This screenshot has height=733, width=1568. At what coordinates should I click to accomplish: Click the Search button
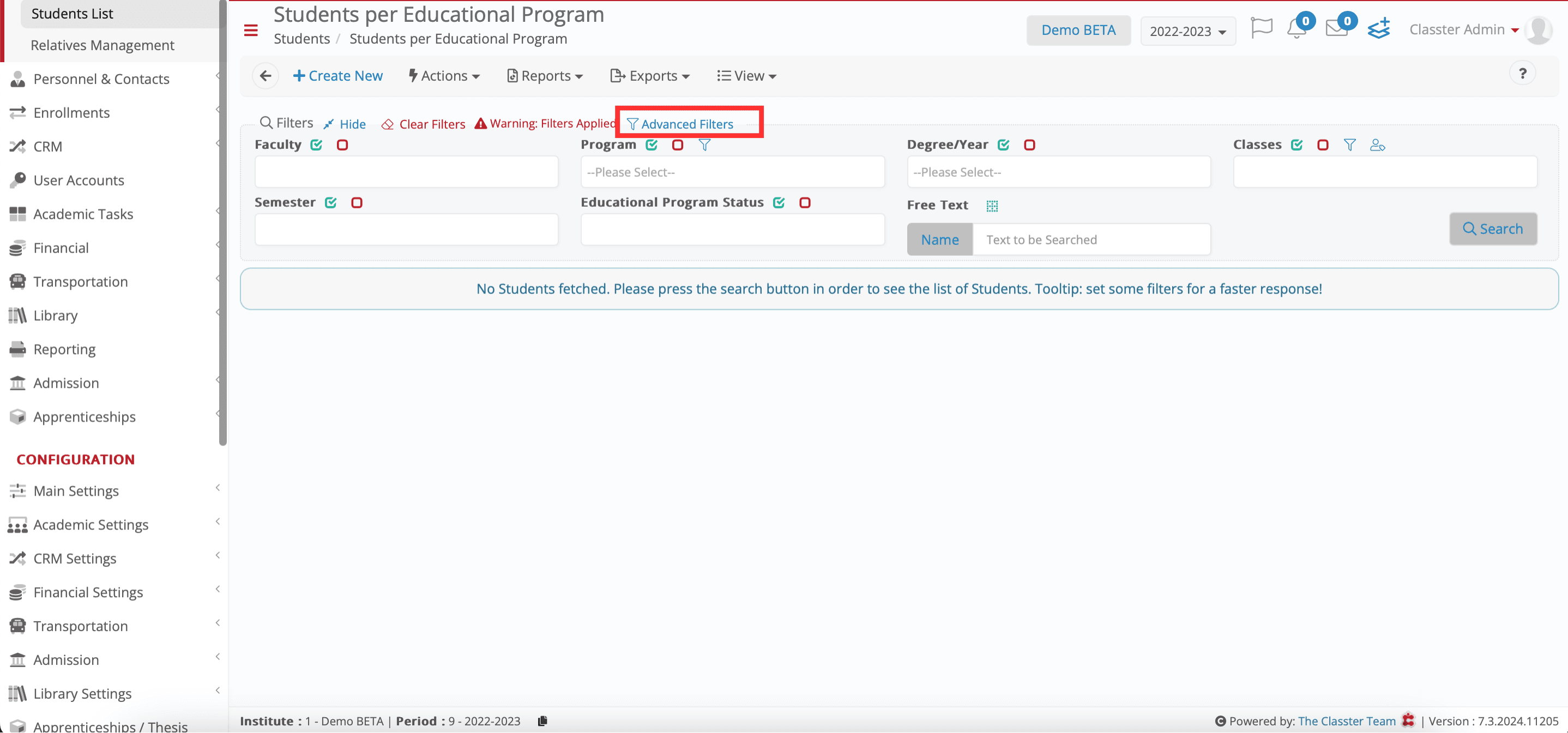(1493, 229)
